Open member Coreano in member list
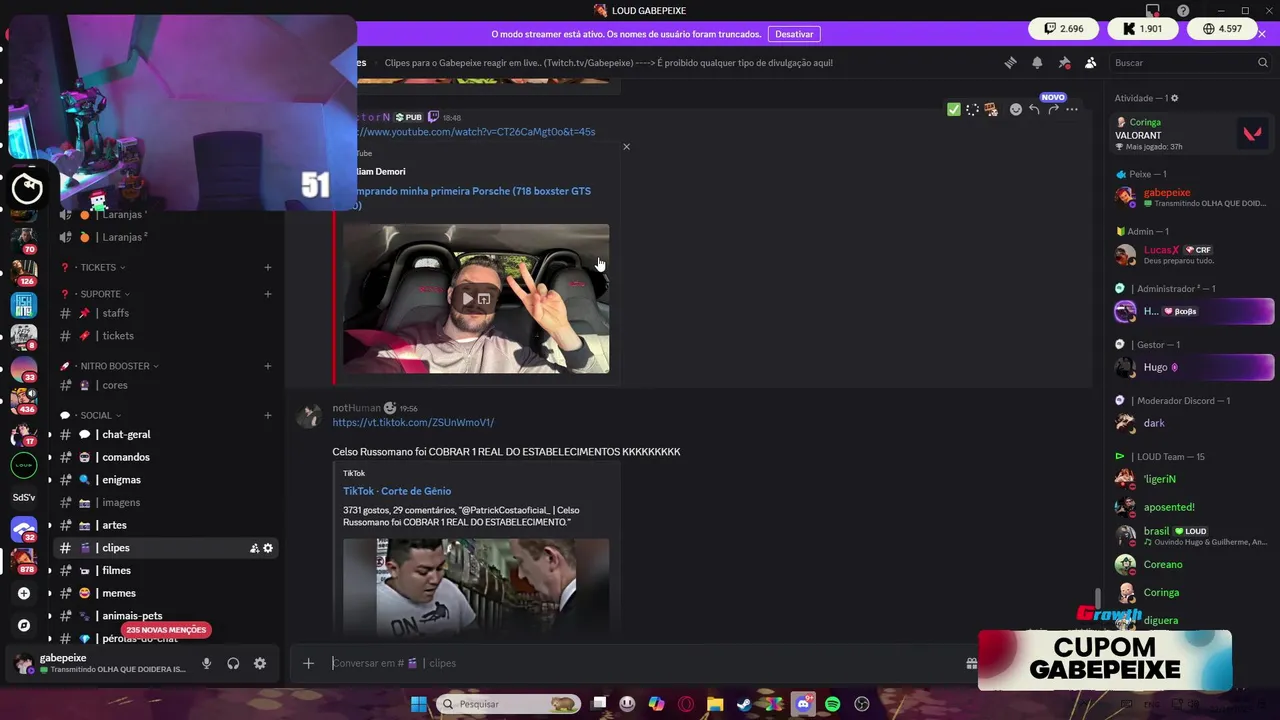The image size is (1280, 720). click(x=1192, y=564)
